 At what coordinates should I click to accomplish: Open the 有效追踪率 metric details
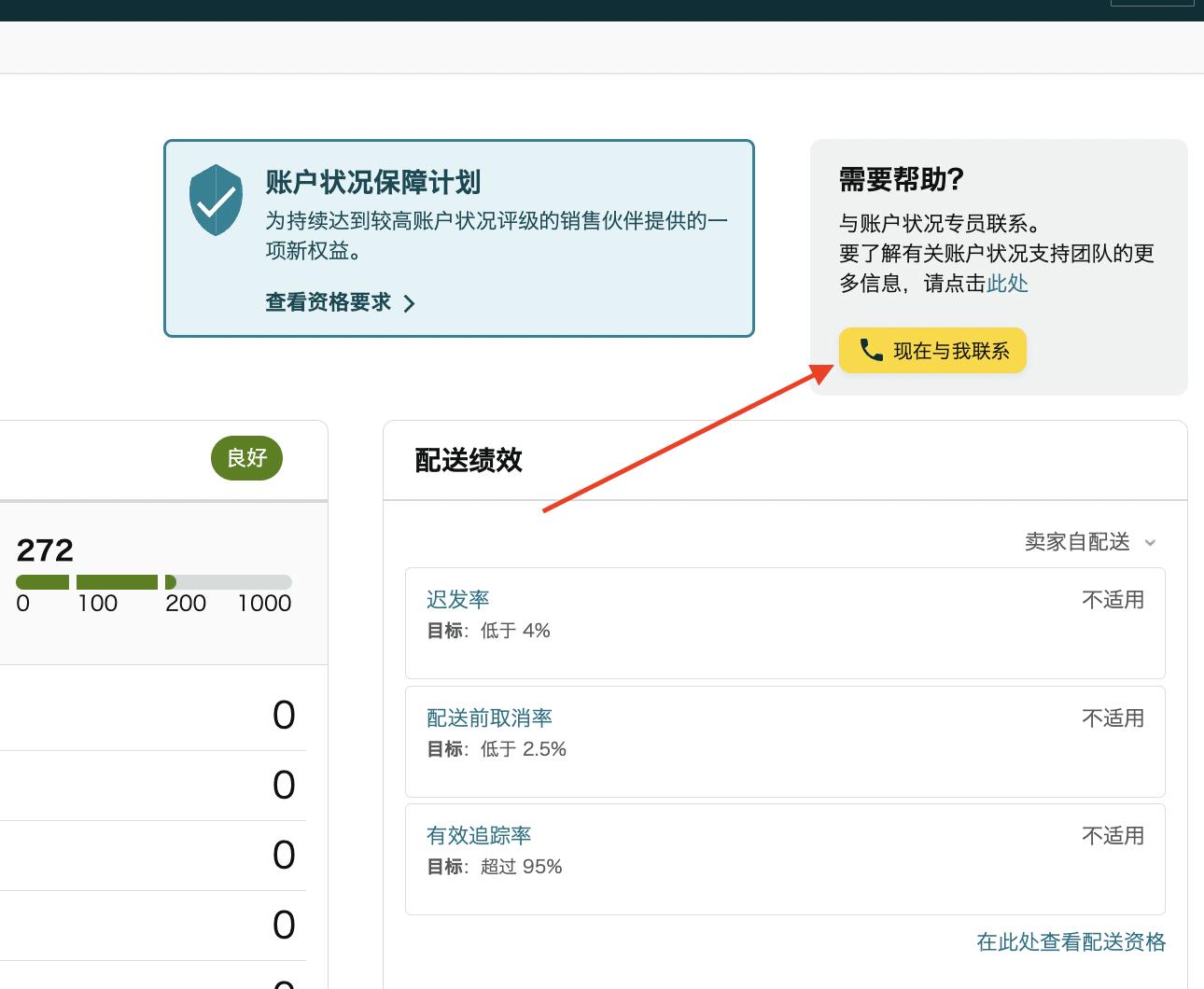[480, 835]
